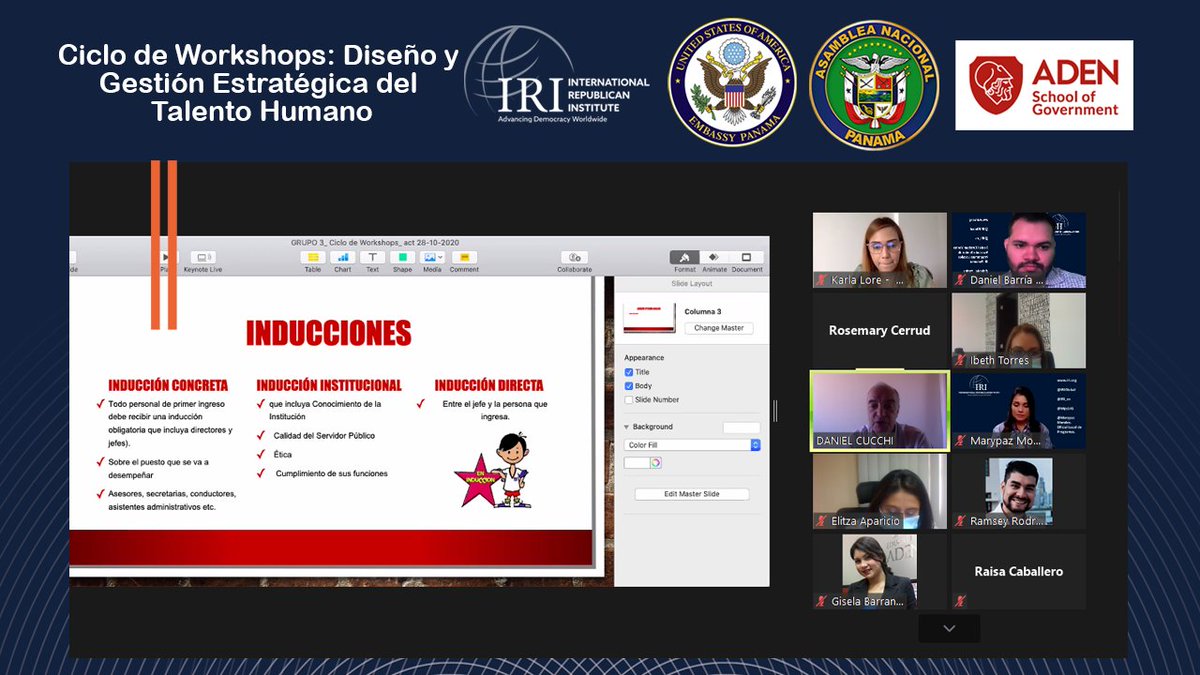
Task: Click the cartoon boy with star image
Action: (492, 470)
